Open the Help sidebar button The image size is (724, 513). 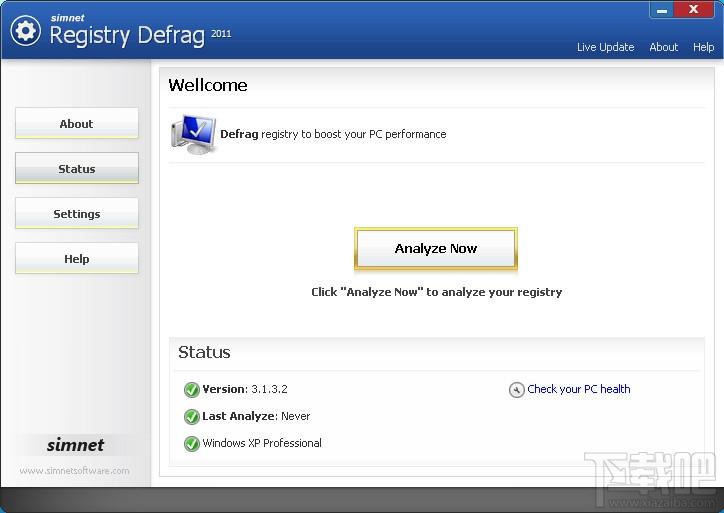pyautogui.click(x=77, y=259)
